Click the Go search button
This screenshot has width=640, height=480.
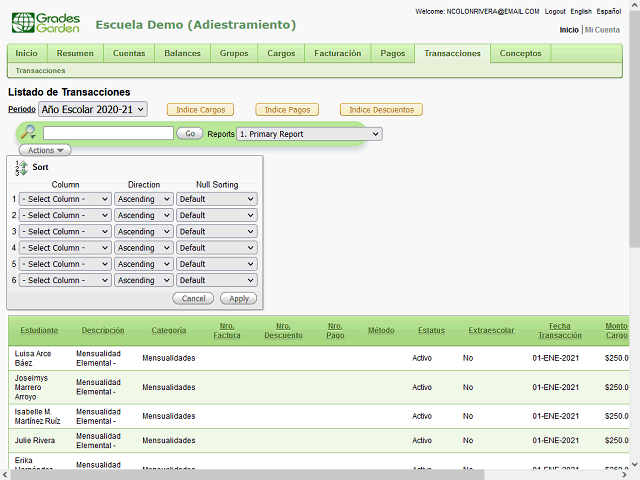click(x=189, y=133)
